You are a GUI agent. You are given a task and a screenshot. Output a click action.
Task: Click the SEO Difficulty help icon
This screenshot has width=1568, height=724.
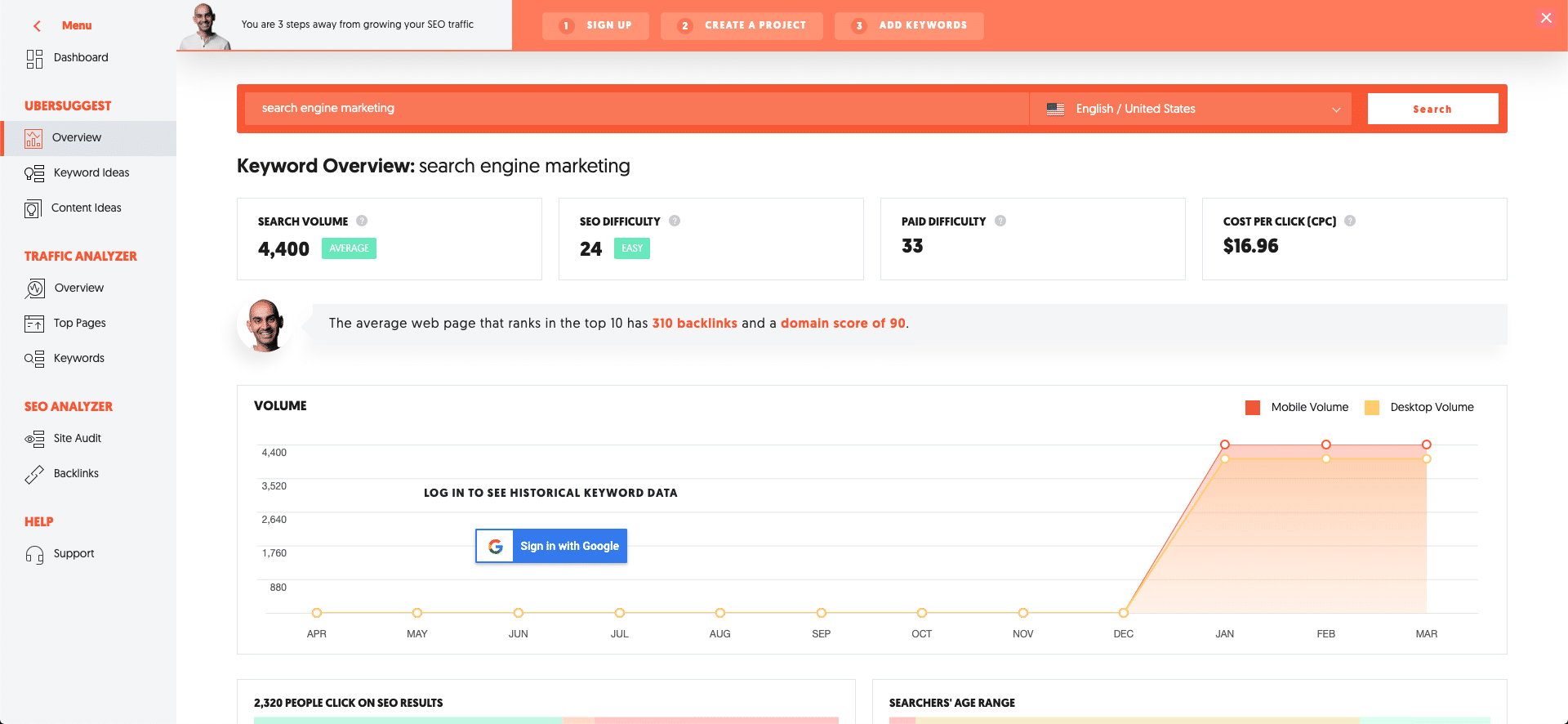[x=675, y=221]
